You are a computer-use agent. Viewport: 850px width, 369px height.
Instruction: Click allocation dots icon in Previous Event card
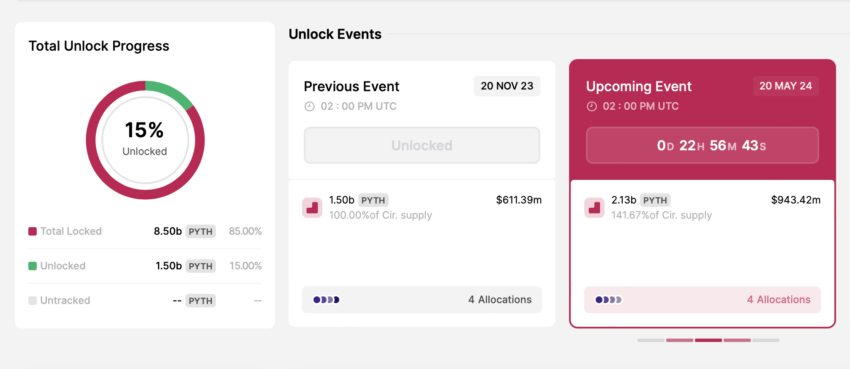pyautogui.click(x=326, y=300)
